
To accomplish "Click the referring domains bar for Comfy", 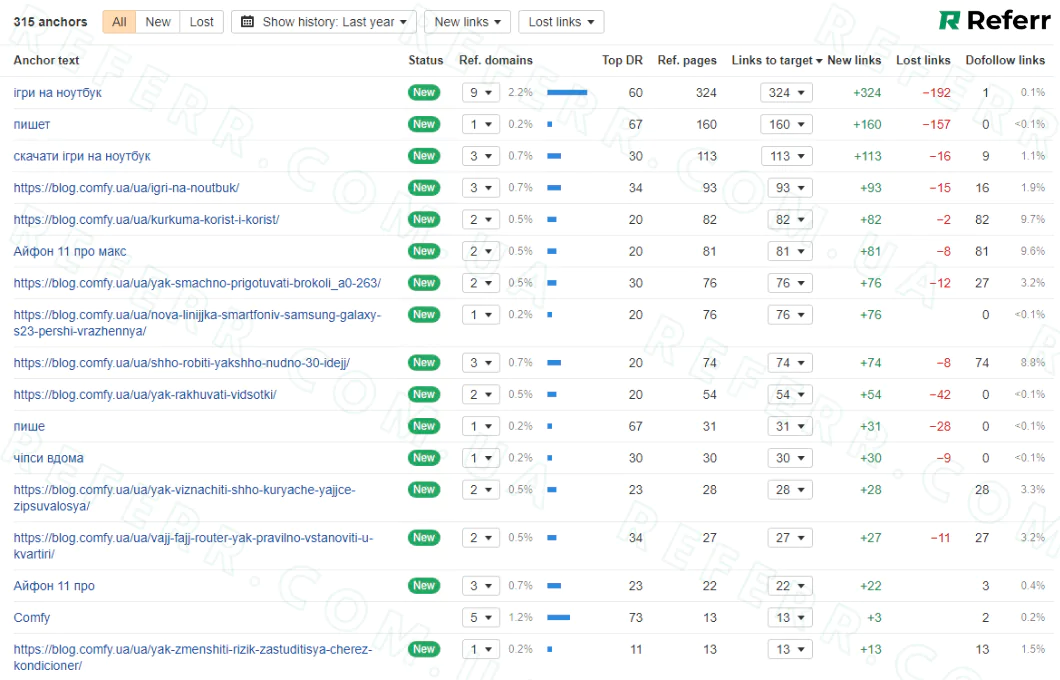I will coord(558,618).
